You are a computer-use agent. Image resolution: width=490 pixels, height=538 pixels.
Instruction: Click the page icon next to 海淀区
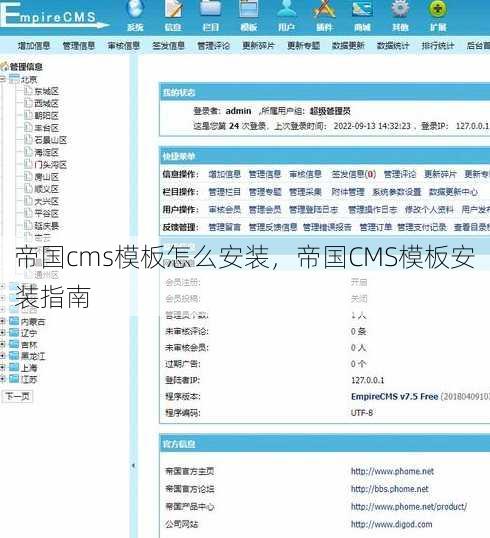28,152
